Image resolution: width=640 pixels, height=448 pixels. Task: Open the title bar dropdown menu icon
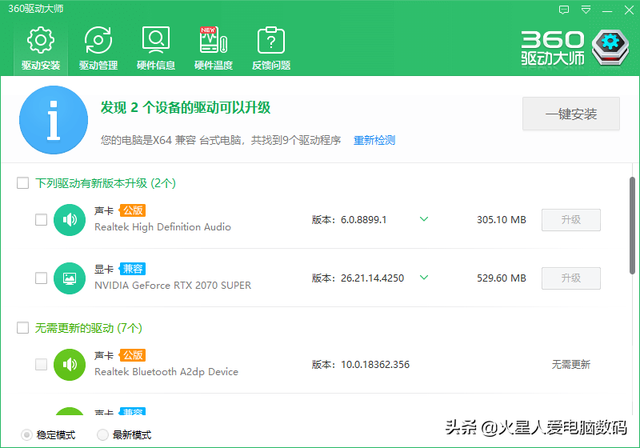[586, 10]
